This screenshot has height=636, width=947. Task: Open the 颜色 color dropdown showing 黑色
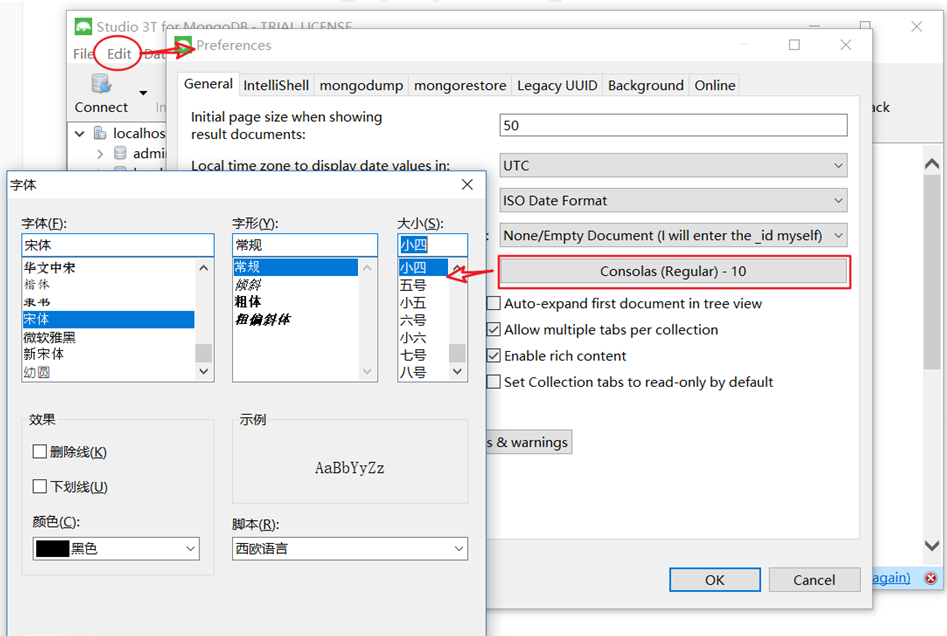[x=116, y=548]
